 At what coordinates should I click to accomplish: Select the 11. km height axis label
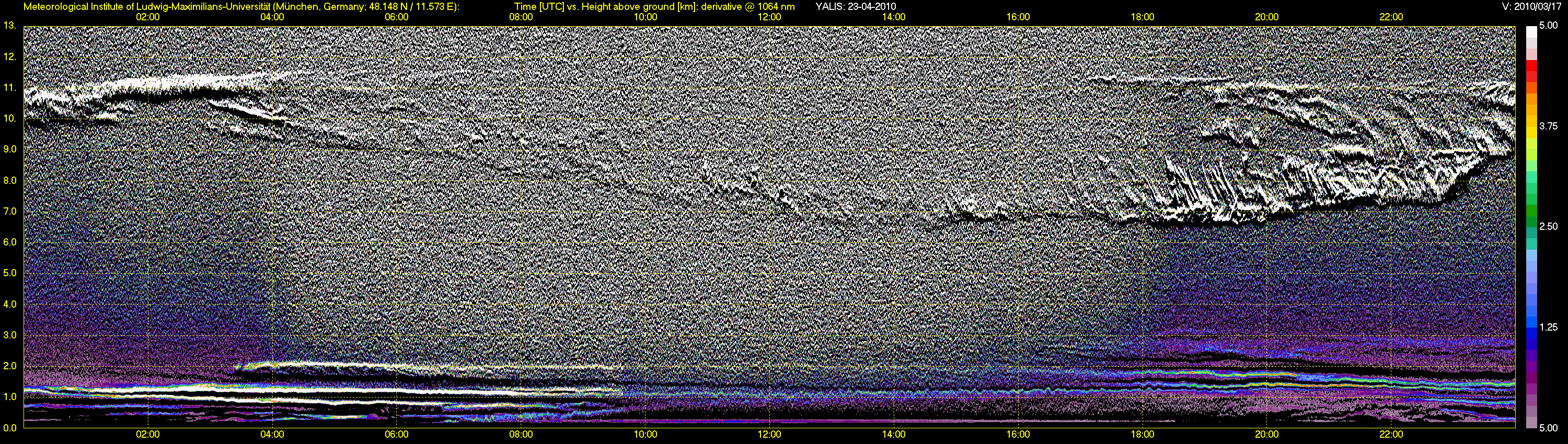pyautogui.click(x=9, y=88)
